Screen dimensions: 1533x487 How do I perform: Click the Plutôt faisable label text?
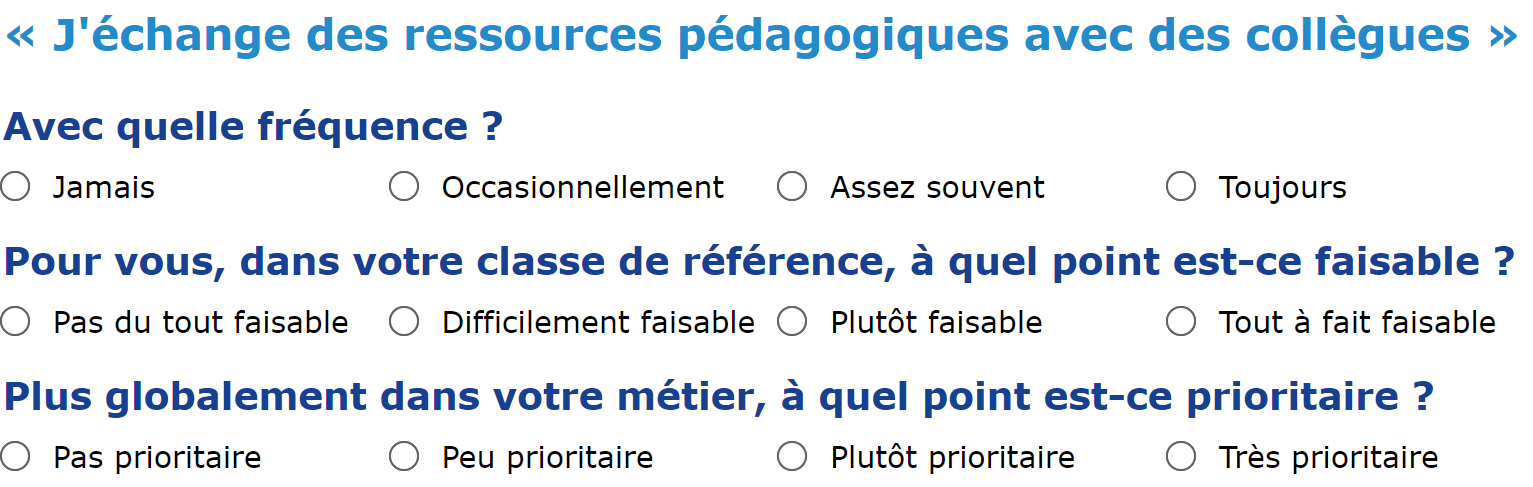click(936, 323)
